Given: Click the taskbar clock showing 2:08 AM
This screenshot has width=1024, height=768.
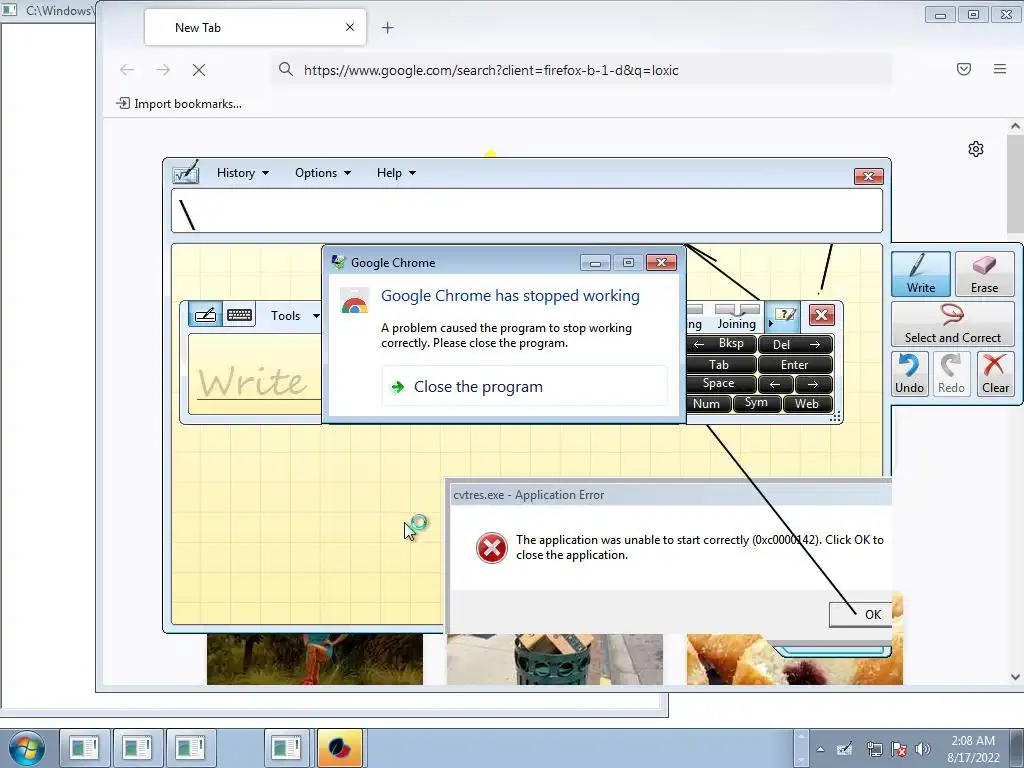Looking at the screenshot, I should [x=973, y=749].
